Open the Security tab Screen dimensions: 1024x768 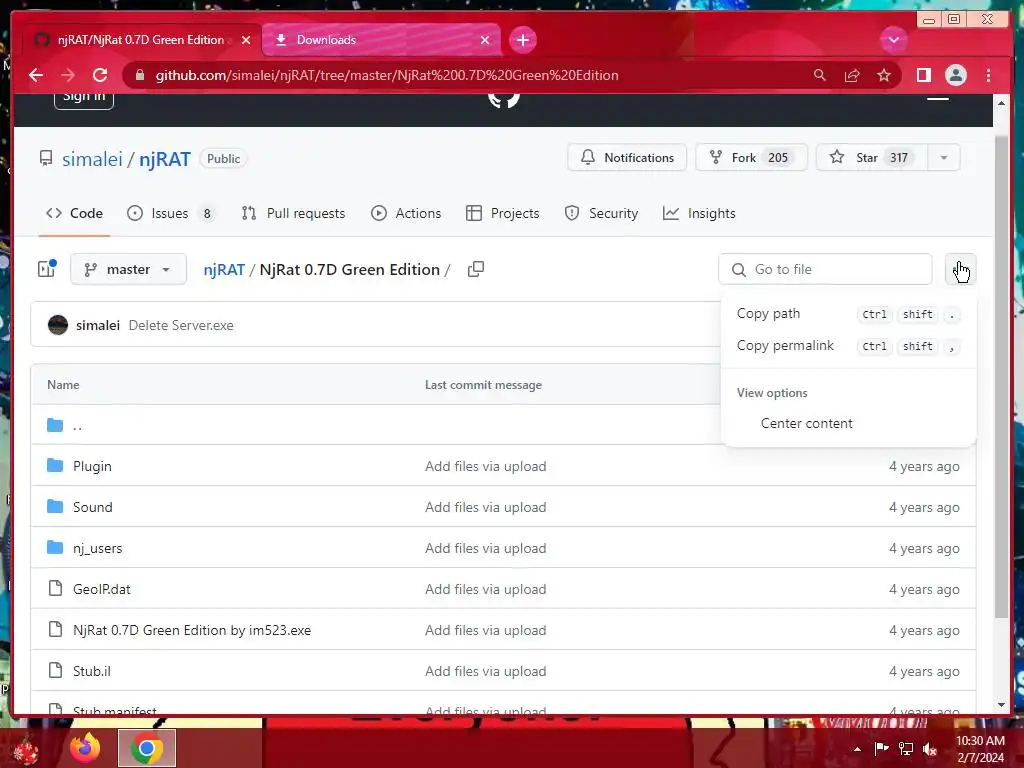pyautogui.click(x=601, y=214)
